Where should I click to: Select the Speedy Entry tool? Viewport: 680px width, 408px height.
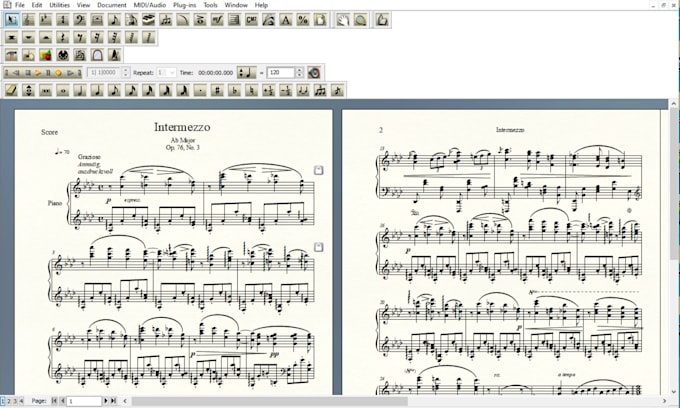(131, 20)
